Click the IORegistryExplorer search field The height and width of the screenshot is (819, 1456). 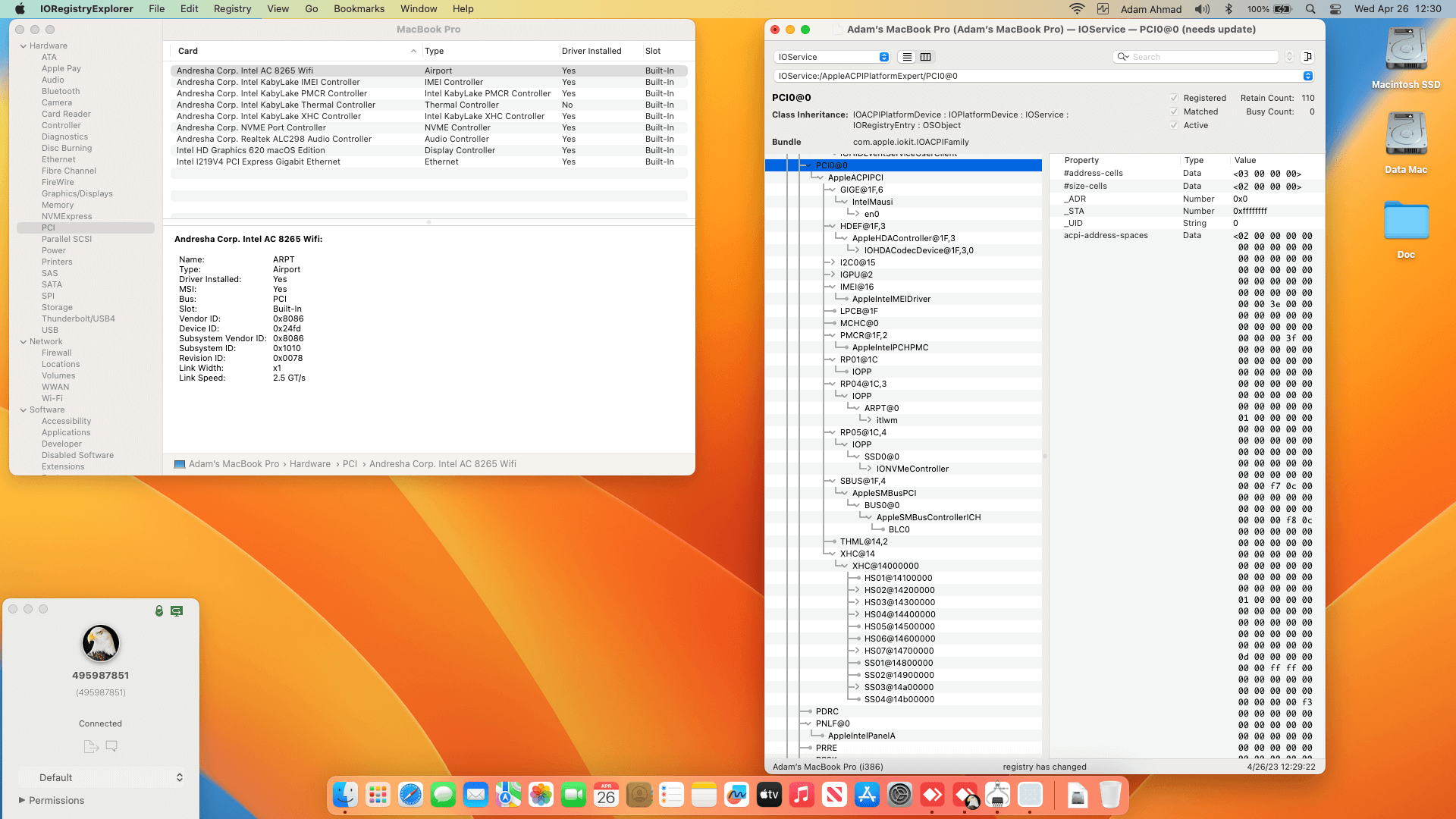coord(1197,57)
